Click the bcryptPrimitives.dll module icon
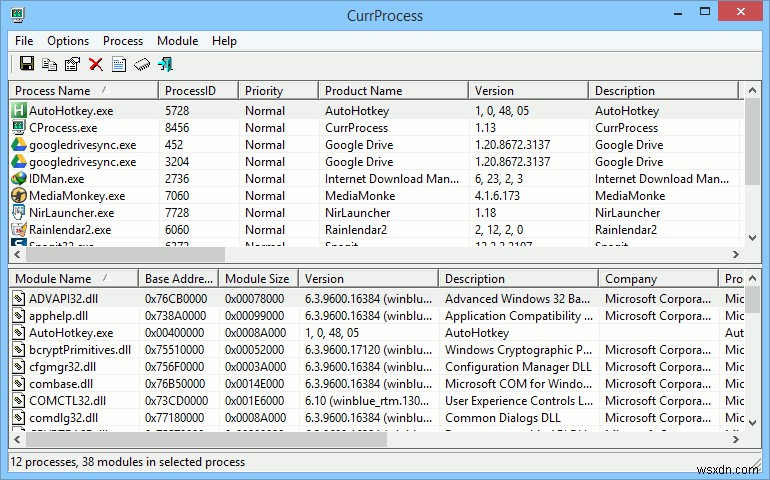 point(19,349)
